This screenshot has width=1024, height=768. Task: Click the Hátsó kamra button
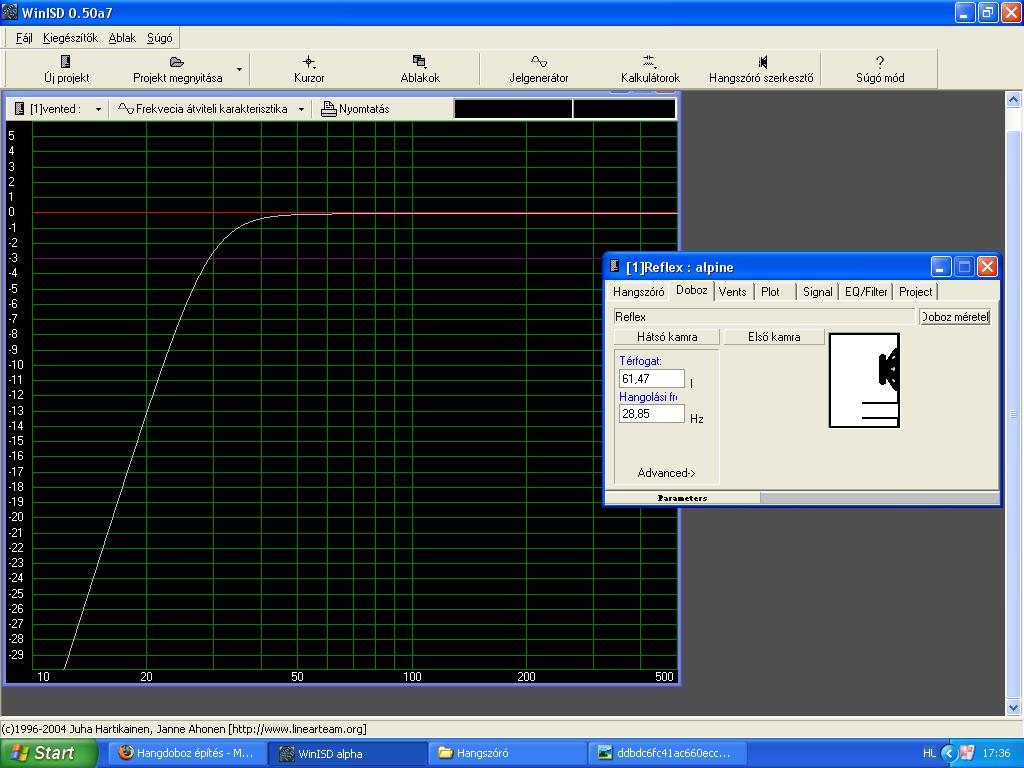tap(666, 337)
